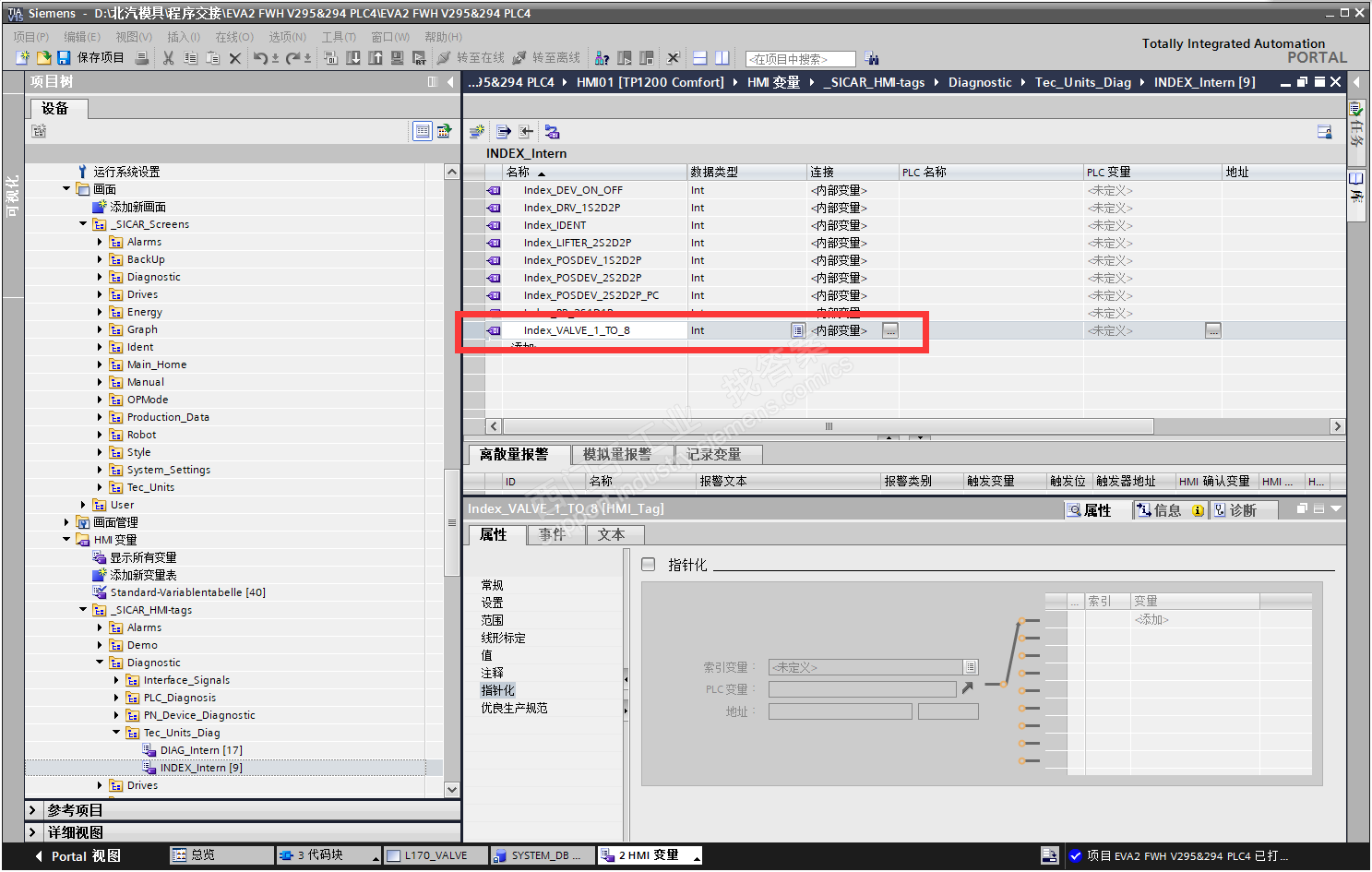1372x872 pixels.
Task: Click the go online icon
Action: (444, 58)
